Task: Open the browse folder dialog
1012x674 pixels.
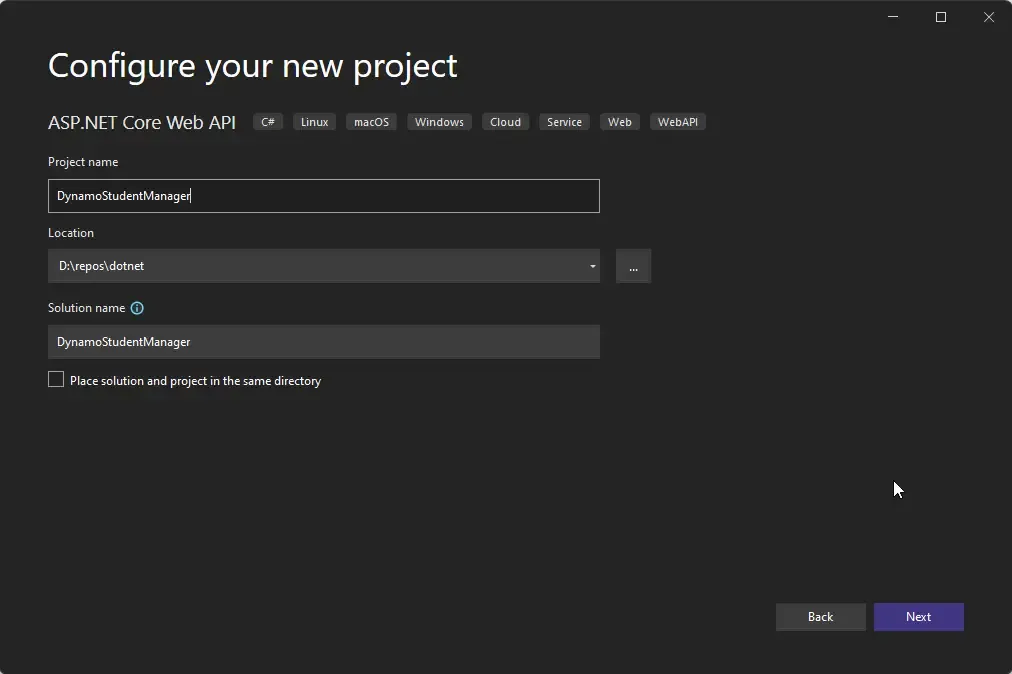Action: click(633, 266)
